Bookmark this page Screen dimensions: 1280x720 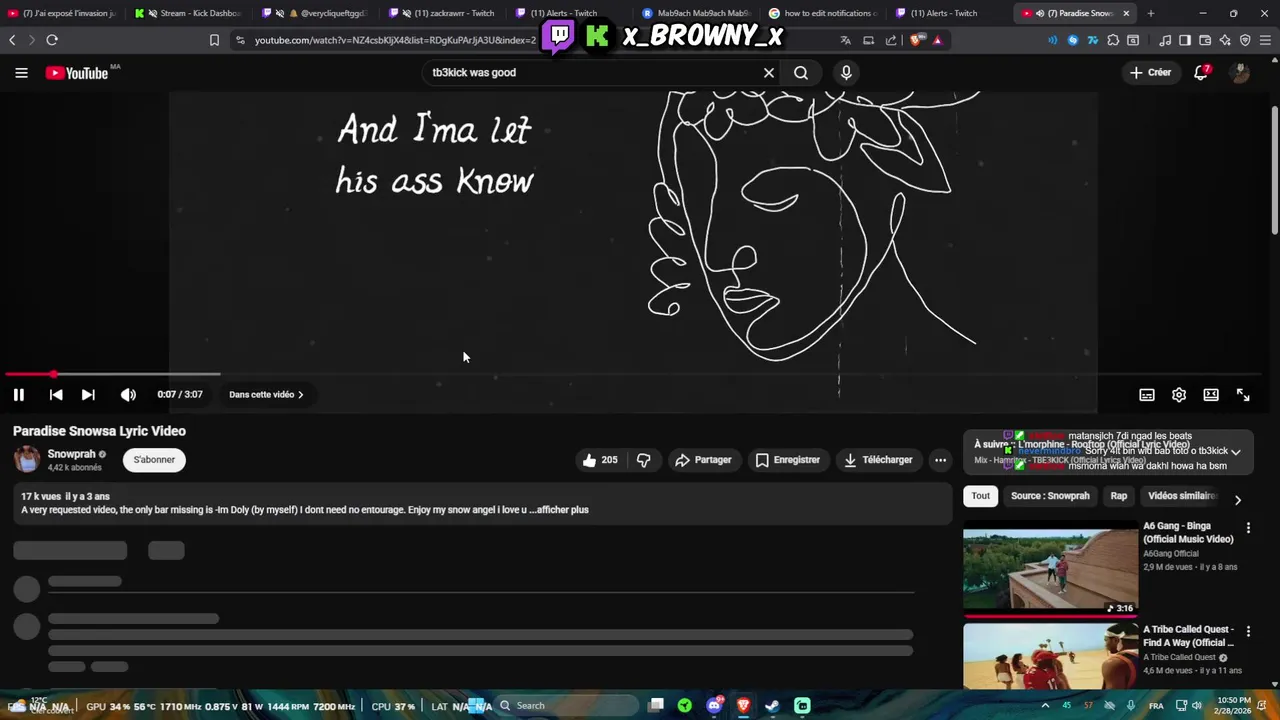click(214, 40)
